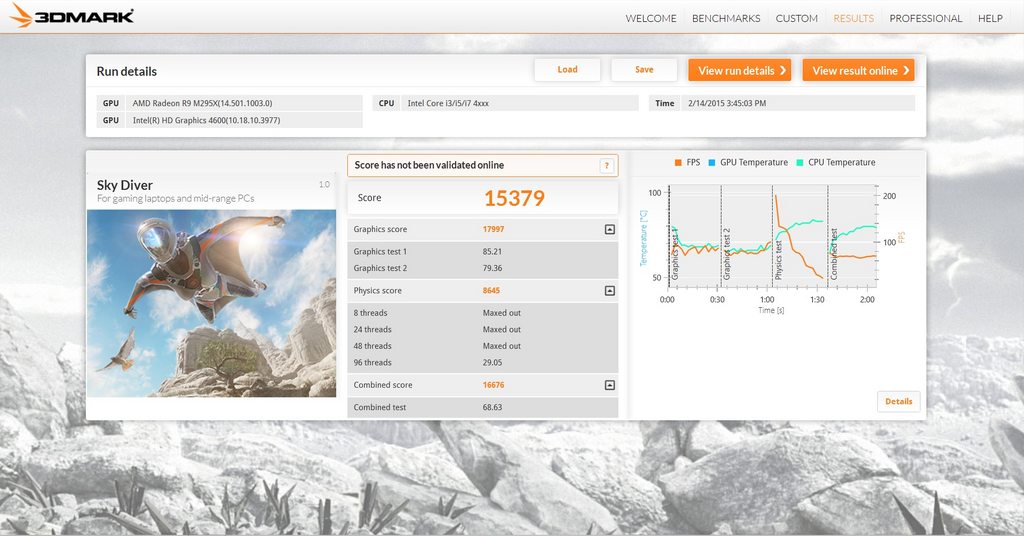
Task: Click the Physics score value 8645
Action: [x=491, y=291]
